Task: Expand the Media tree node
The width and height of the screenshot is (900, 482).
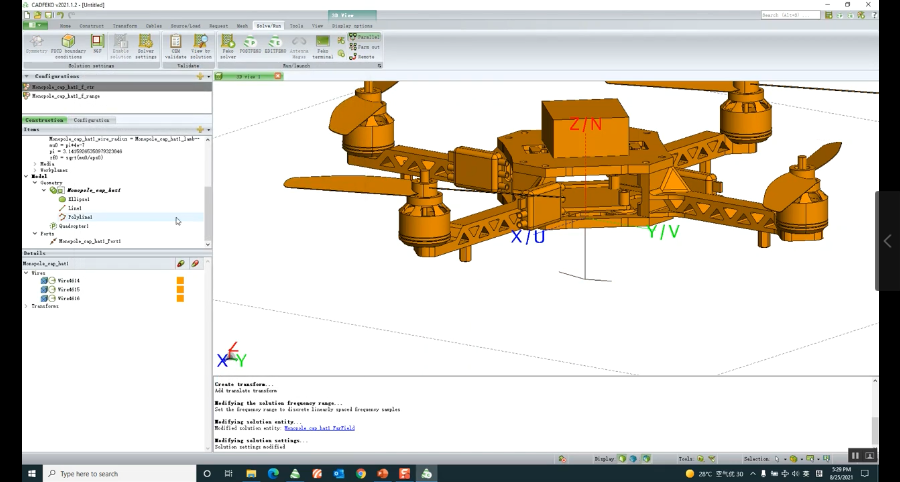Action: tap(35, 164)
